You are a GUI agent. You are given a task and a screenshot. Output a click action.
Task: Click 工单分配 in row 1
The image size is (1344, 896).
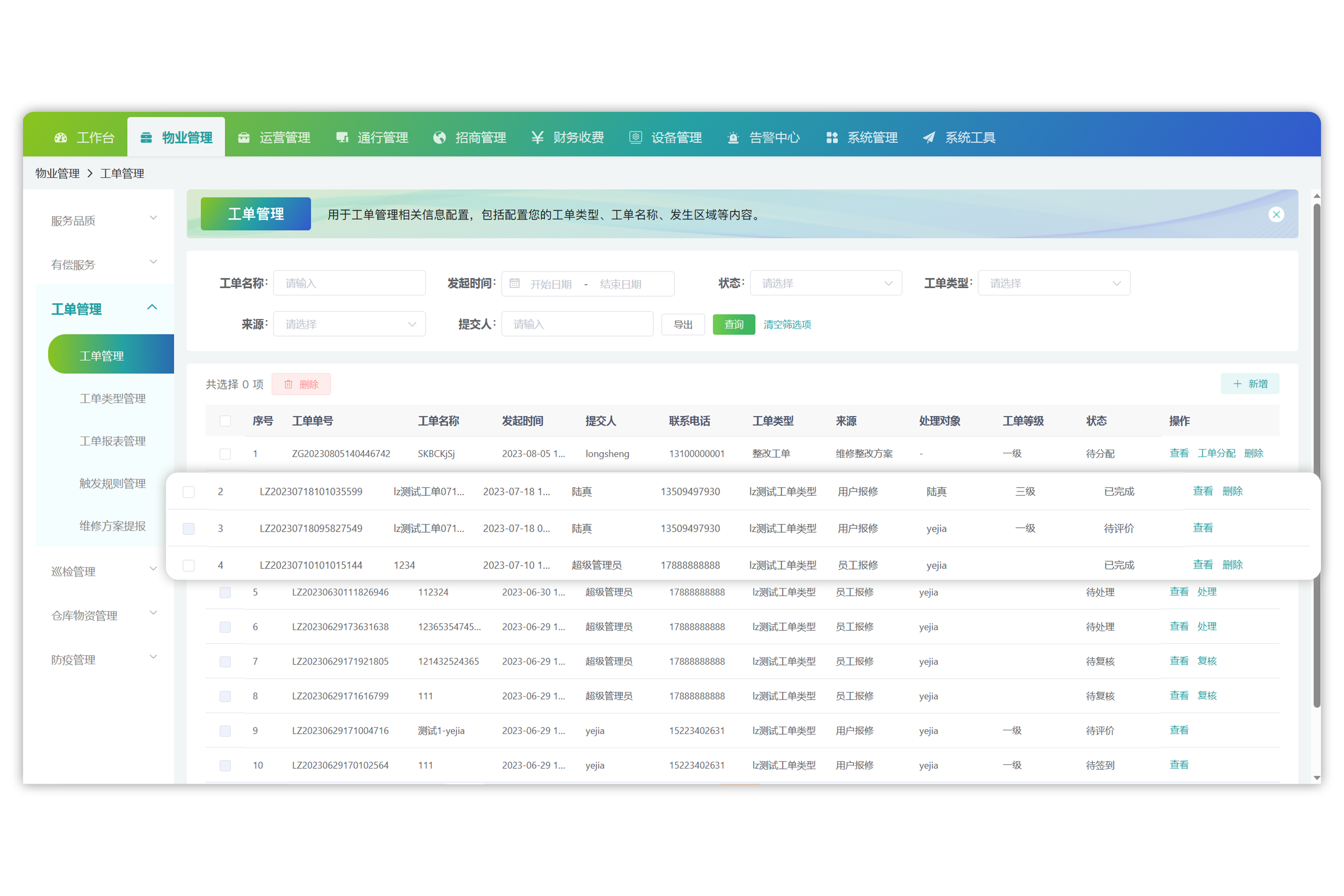1217,453
